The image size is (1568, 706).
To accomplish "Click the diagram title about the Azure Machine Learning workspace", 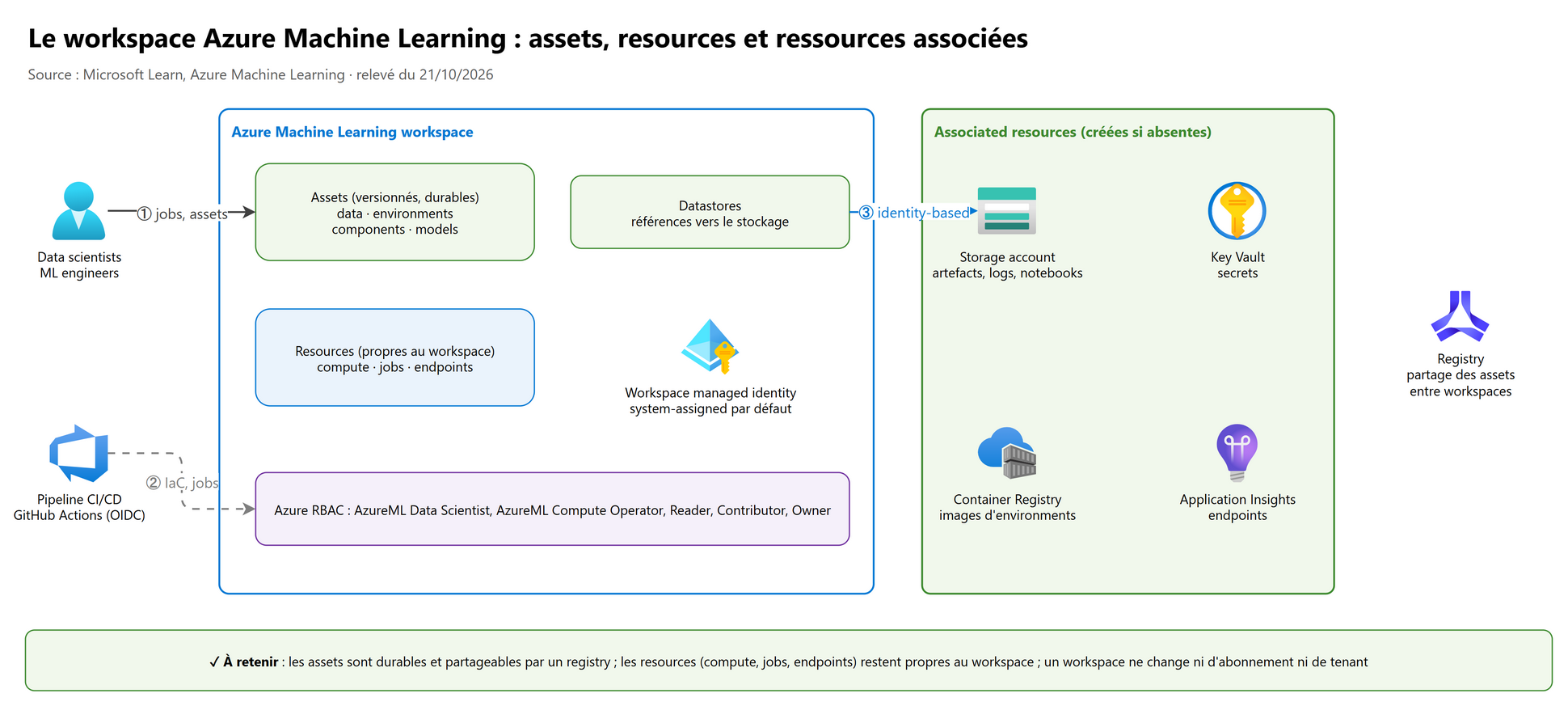I will (528, 38).
